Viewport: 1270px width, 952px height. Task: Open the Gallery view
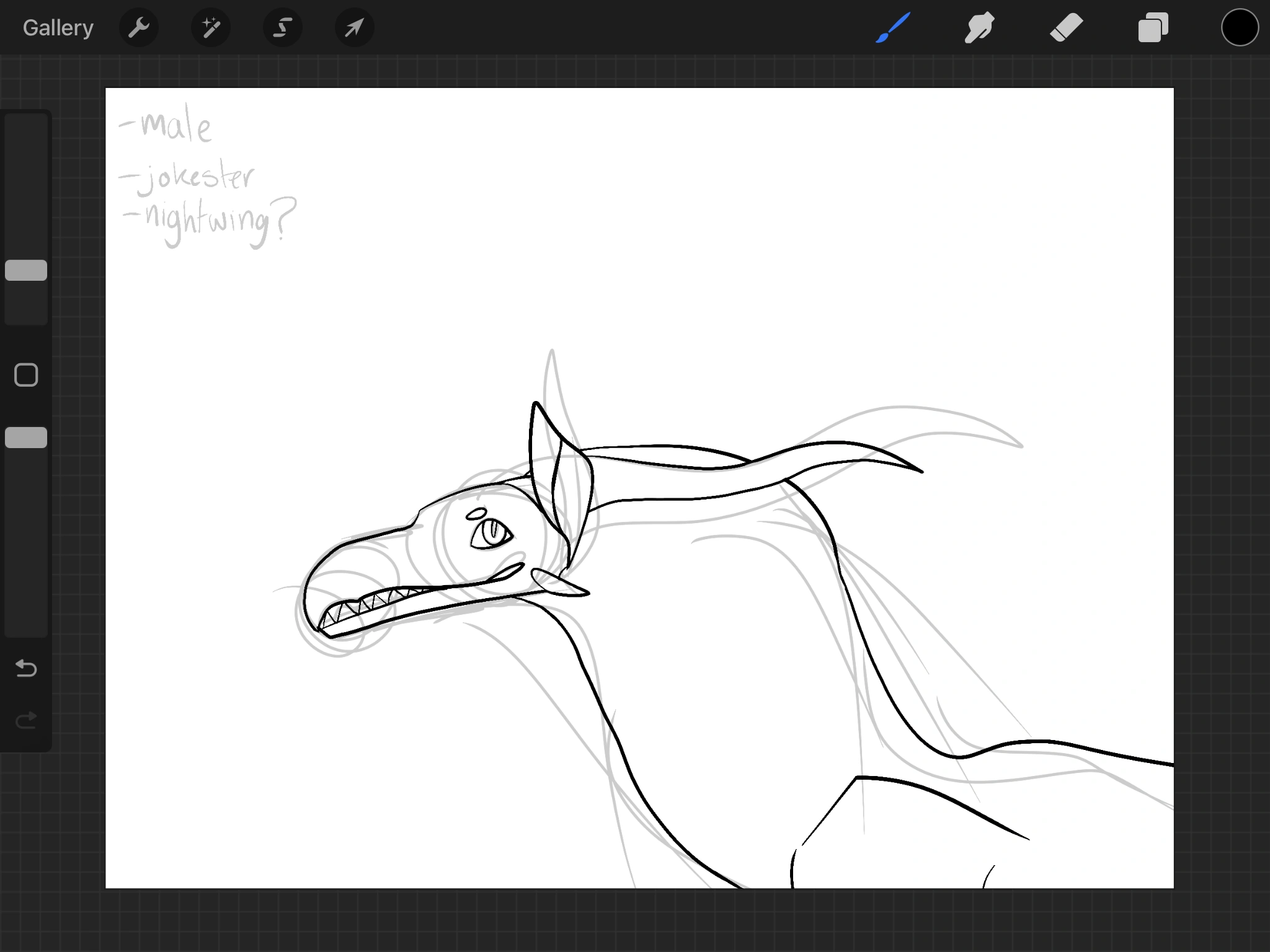[x=58, y=28]
